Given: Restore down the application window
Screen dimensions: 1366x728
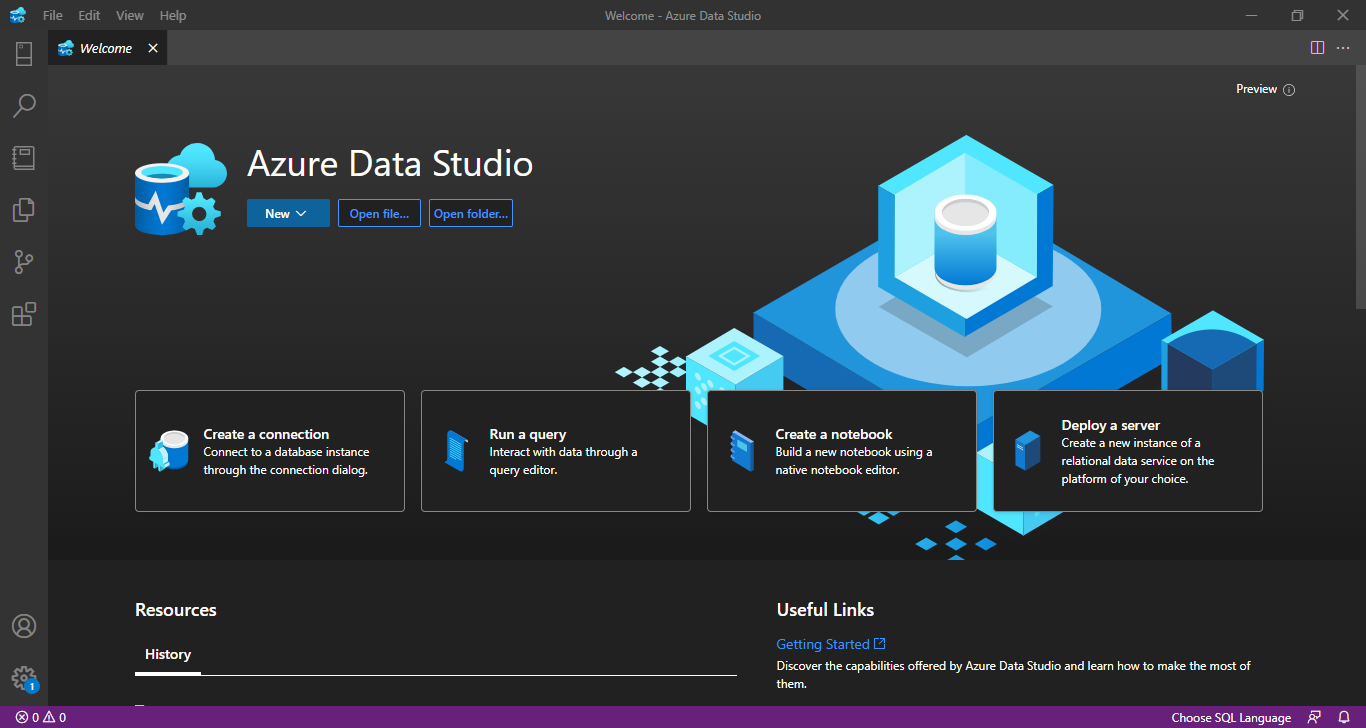Looking at the screenshot, I should (1297, 15).
